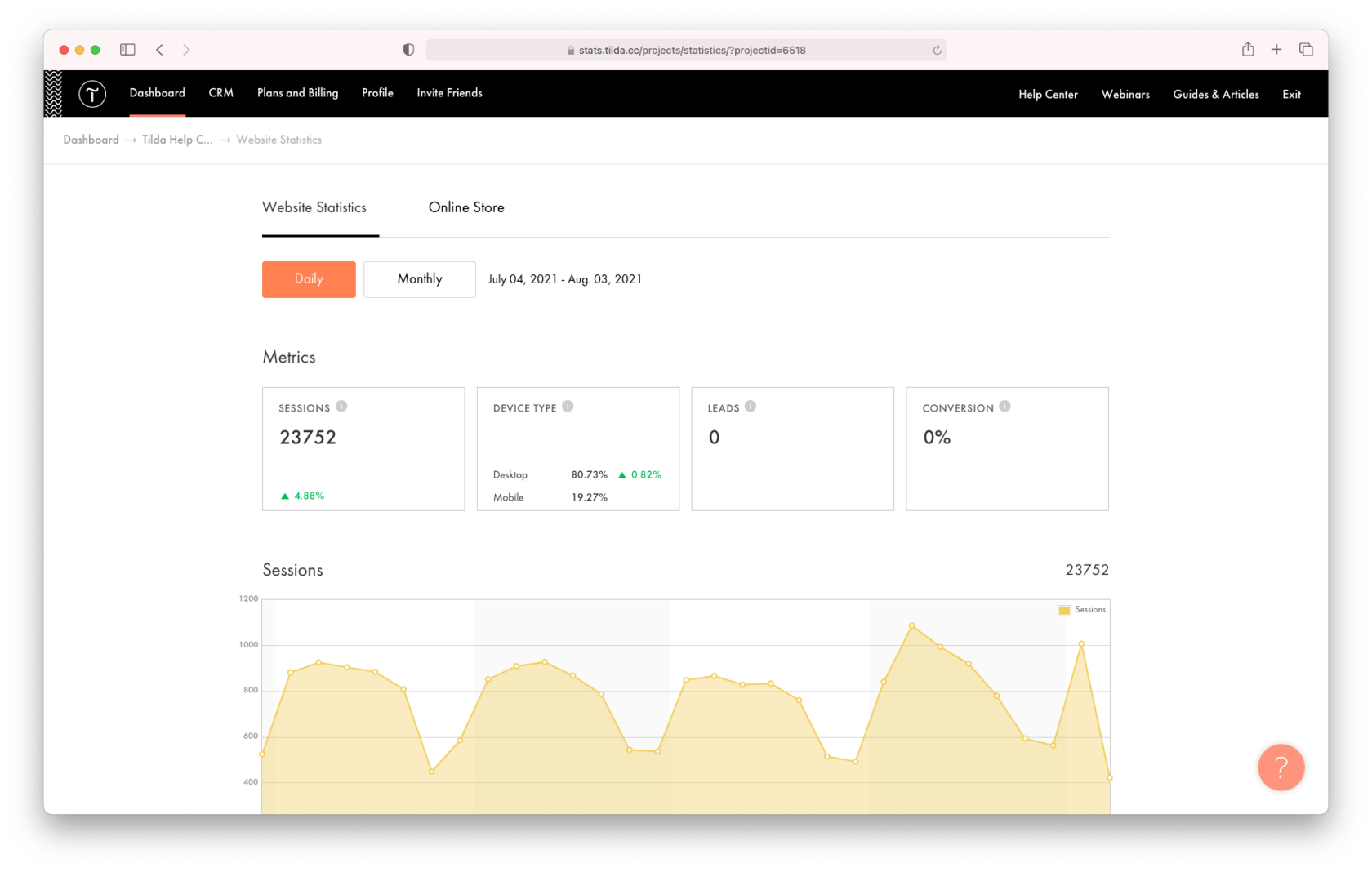Click the Tilda Help C... breadcrumb
The height and width of the screenshot is (872, 1372).
coord(177,140)
